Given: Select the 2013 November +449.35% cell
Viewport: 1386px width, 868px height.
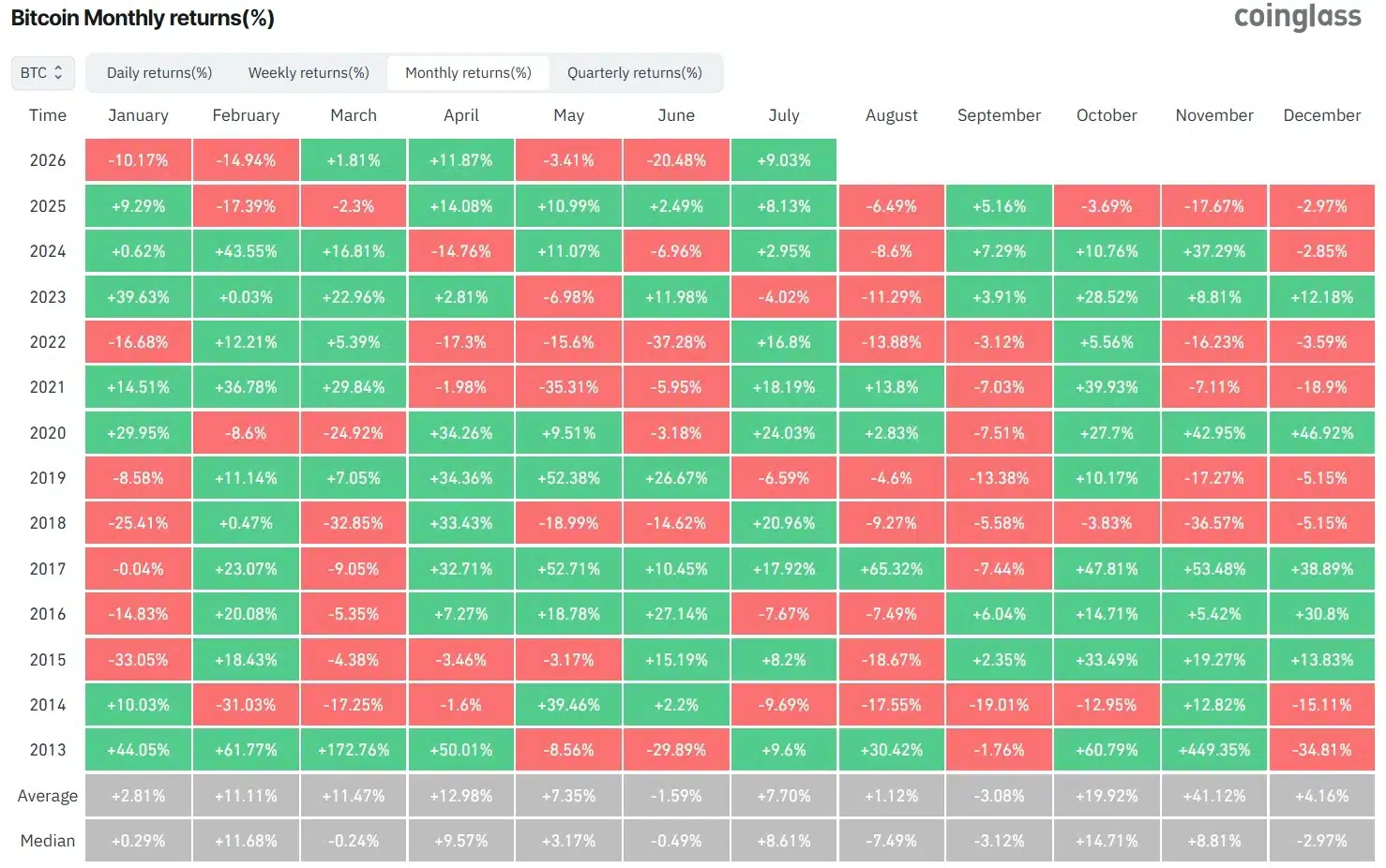Looking at the screenshot, I should pyautogui.click(x=1214, y=750).
